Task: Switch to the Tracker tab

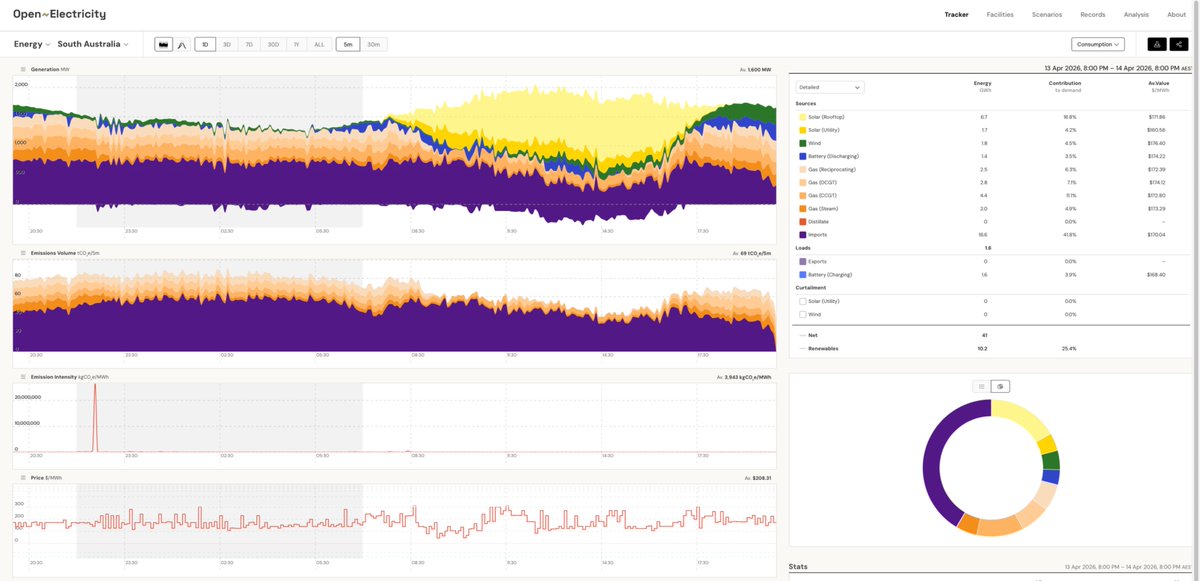Action: pos(956,15)
